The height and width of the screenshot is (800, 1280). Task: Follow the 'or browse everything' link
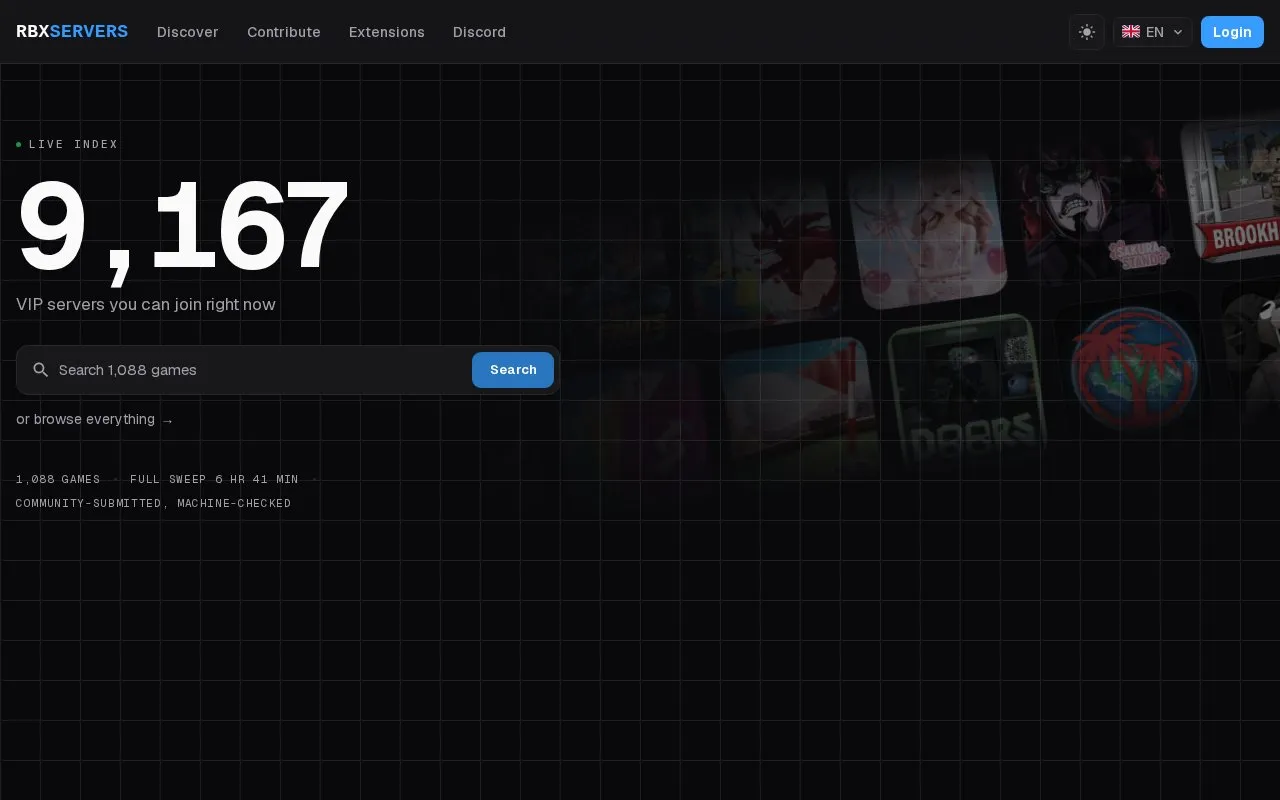point(95,420)
